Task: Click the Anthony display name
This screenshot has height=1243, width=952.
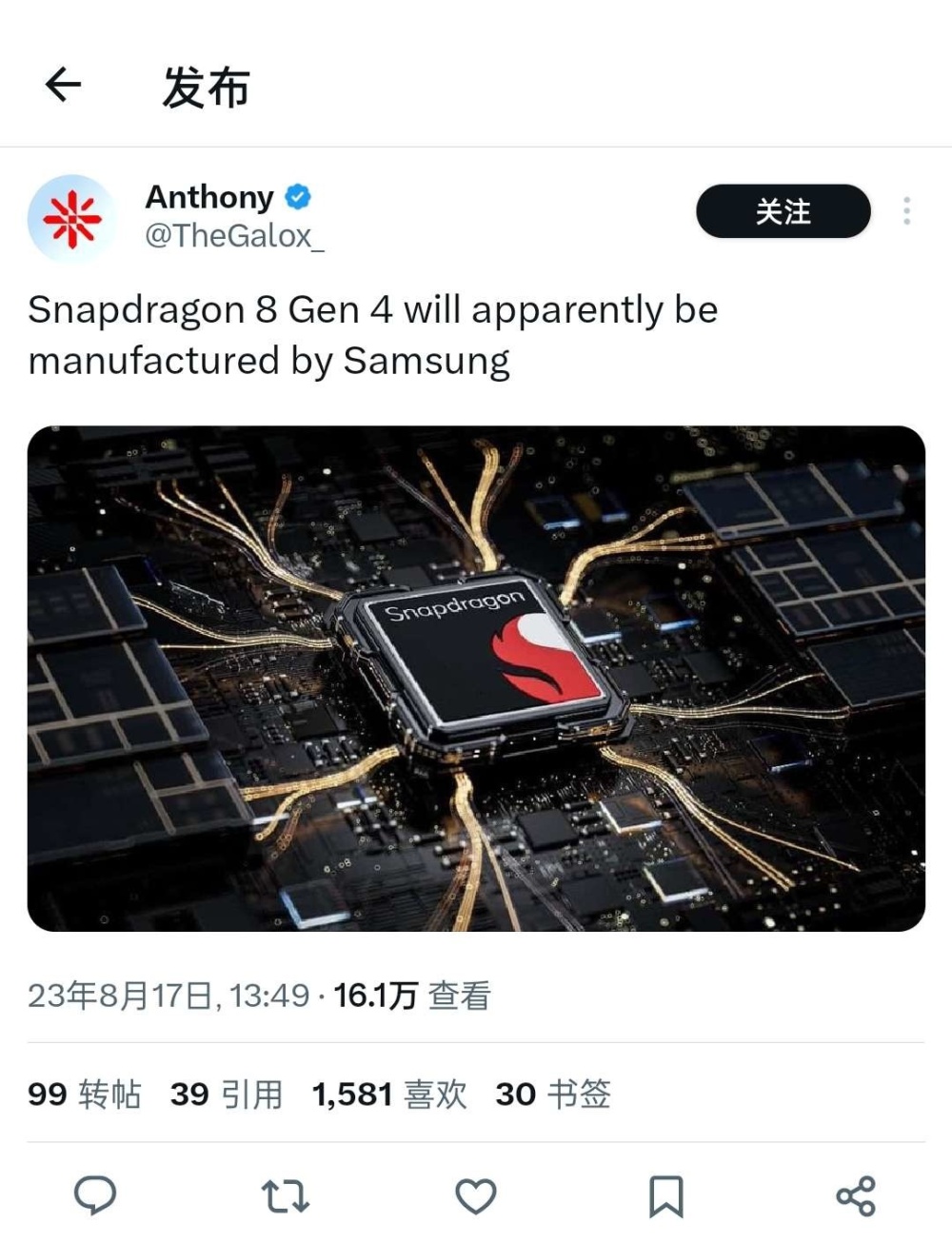Action: tap(209, 197)
